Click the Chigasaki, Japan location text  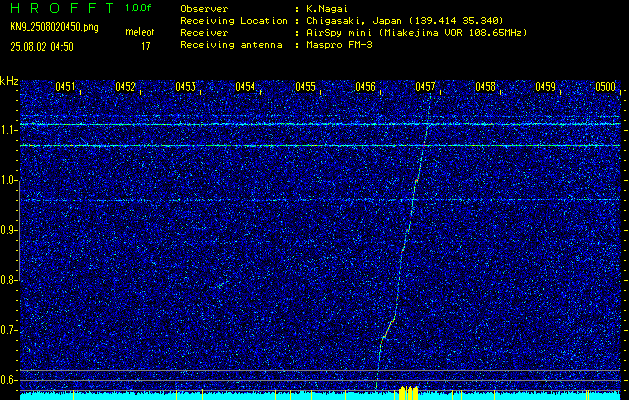click(x=405, y=21)
